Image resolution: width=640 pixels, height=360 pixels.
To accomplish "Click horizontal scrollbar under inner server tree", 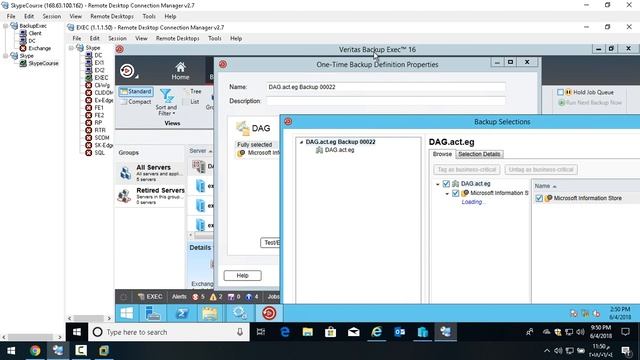I will click(89, 318).
